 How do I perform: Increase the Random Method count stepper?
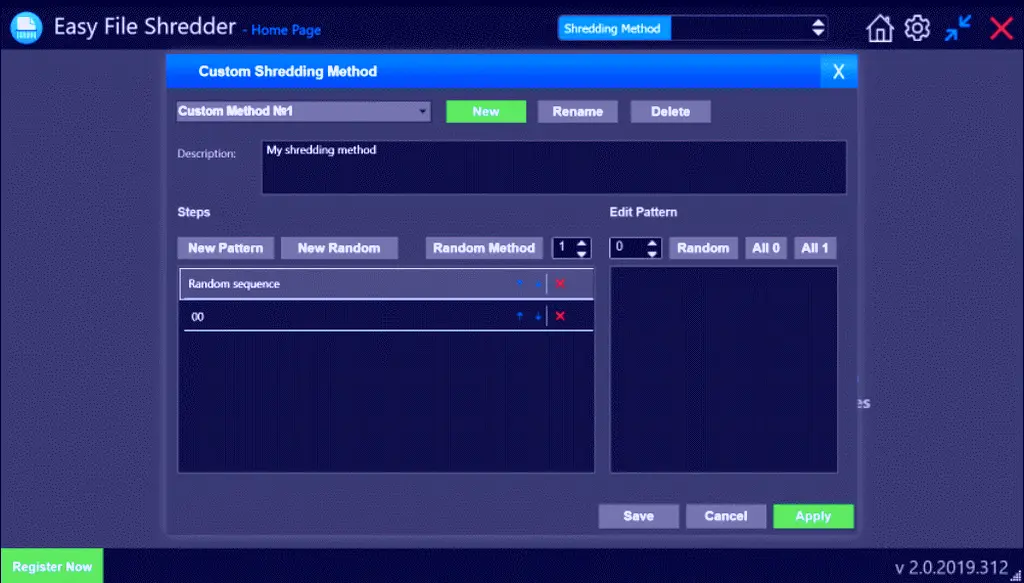(x=582, y=243)
